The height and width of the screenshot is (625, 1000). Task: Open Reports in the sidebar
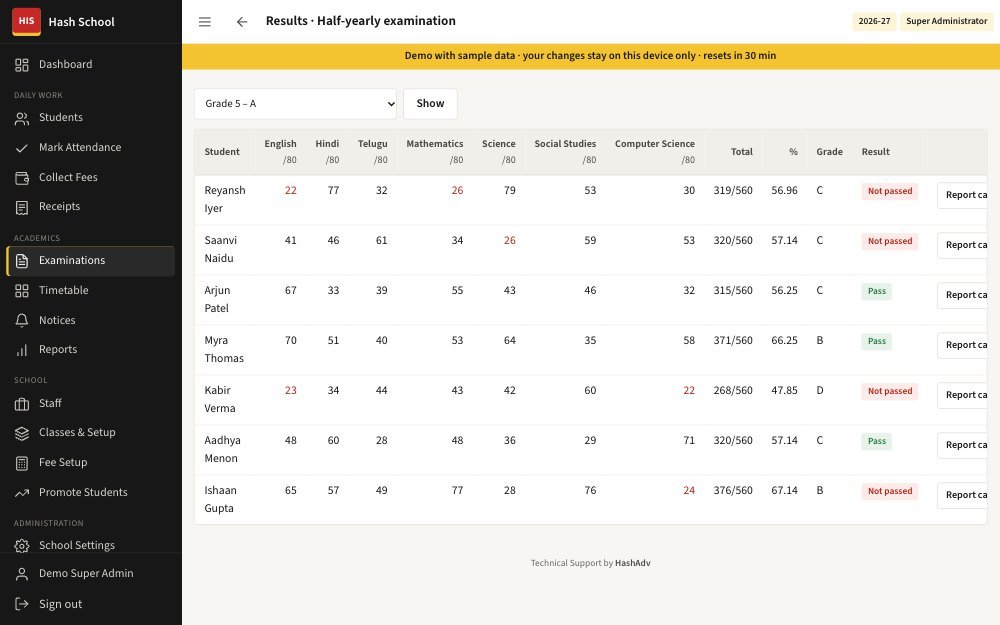coord(91,349)
